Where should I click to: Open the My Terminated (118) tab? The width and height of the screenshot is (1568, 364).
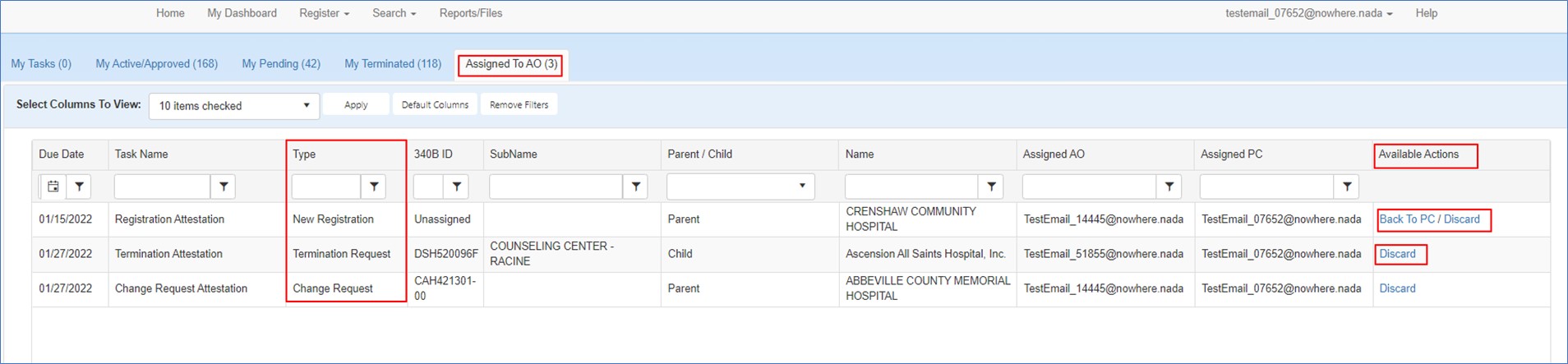point(393,63)
